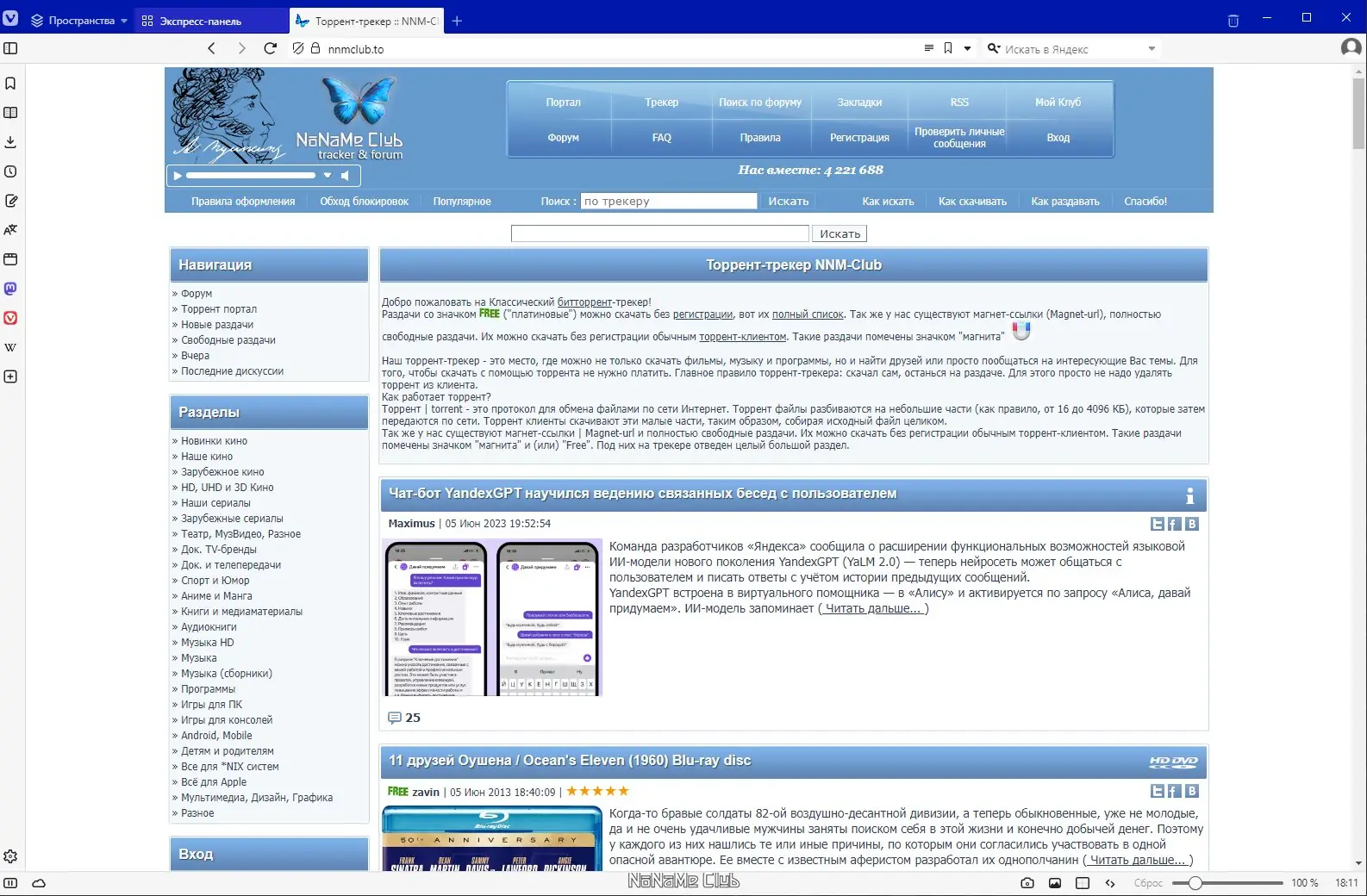Share YandexGPT article on Facebook
1367x896 pixels.
tap(1174, 524)
